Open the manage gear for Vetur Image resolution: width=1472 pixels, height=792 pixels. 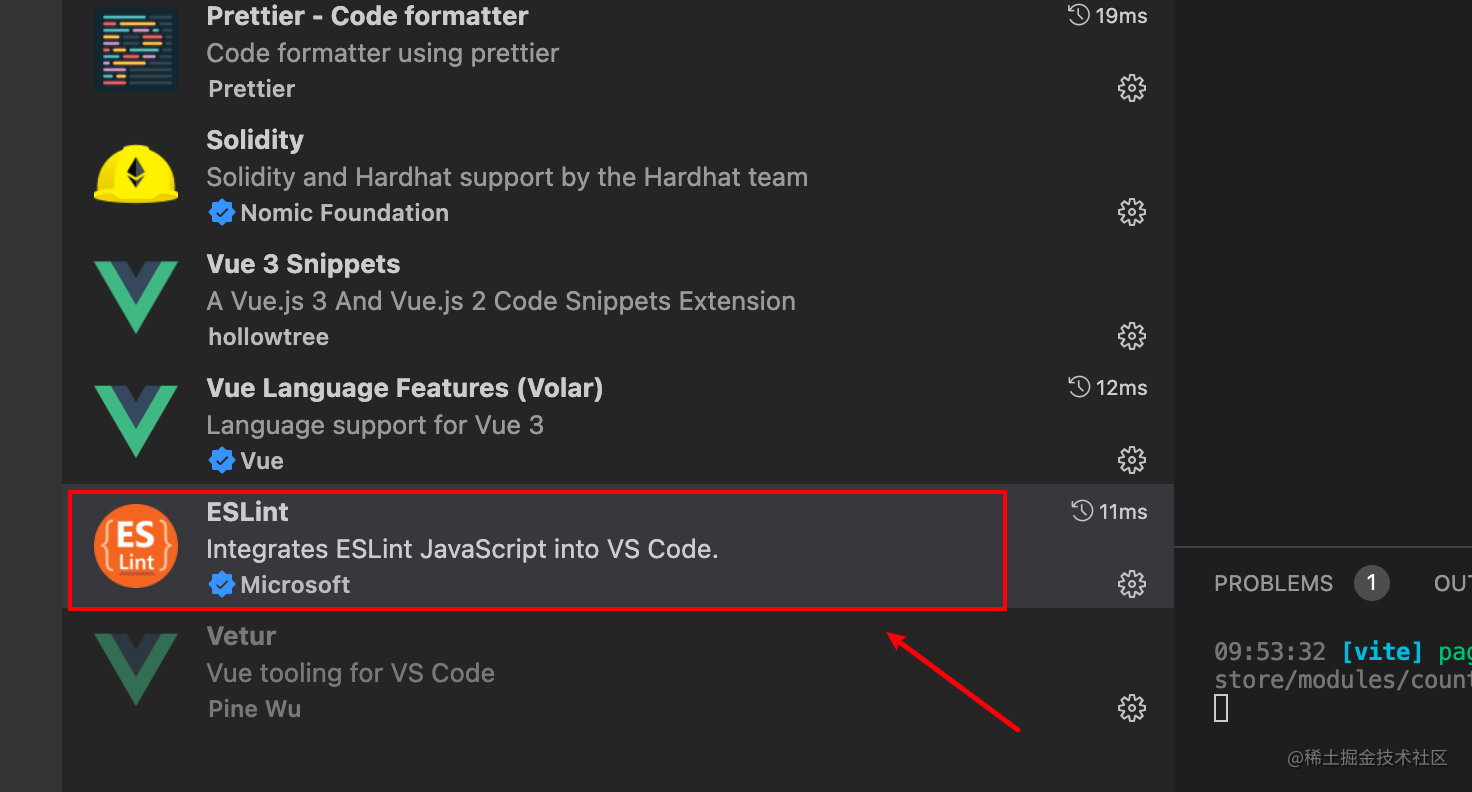[1131, 707]
